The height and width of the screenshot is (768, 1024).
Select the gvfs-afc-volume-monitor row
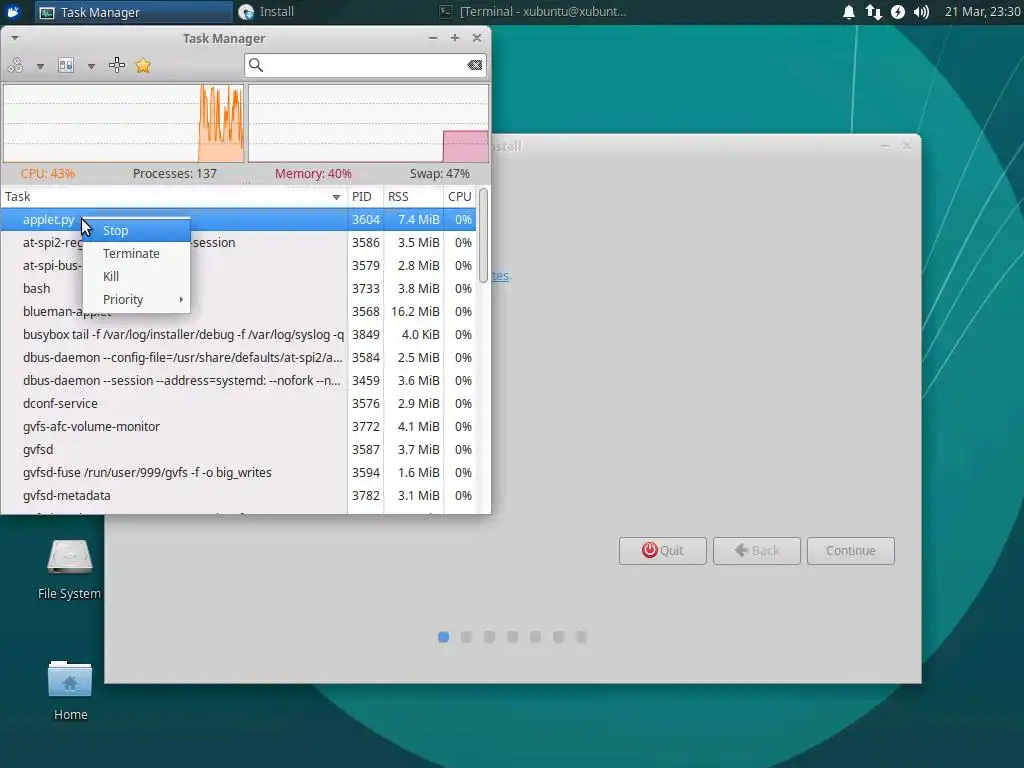coord(238,426)
